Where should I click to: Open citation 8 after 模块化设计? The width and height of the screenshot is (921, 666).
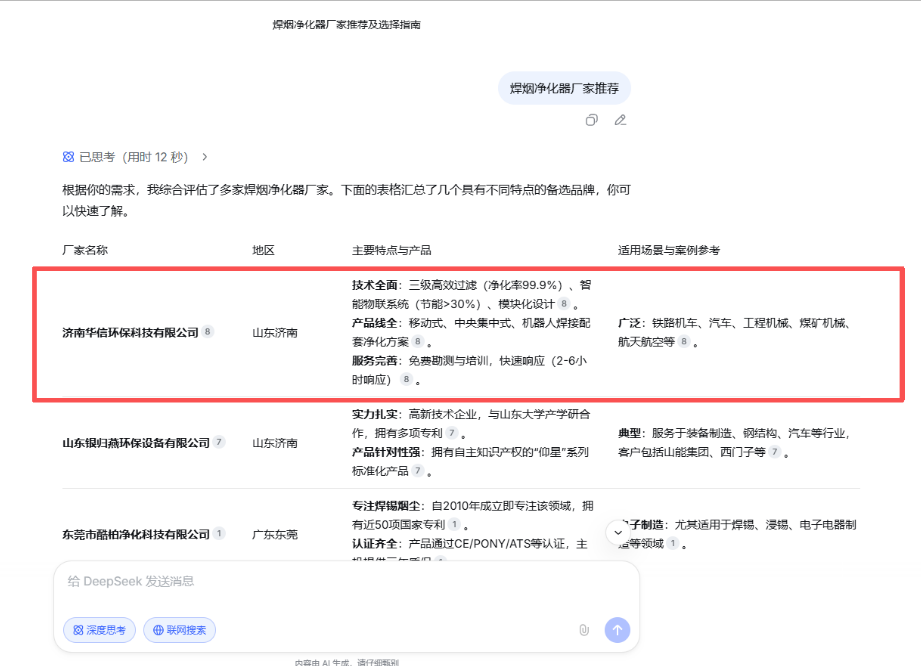click(564, 303)
